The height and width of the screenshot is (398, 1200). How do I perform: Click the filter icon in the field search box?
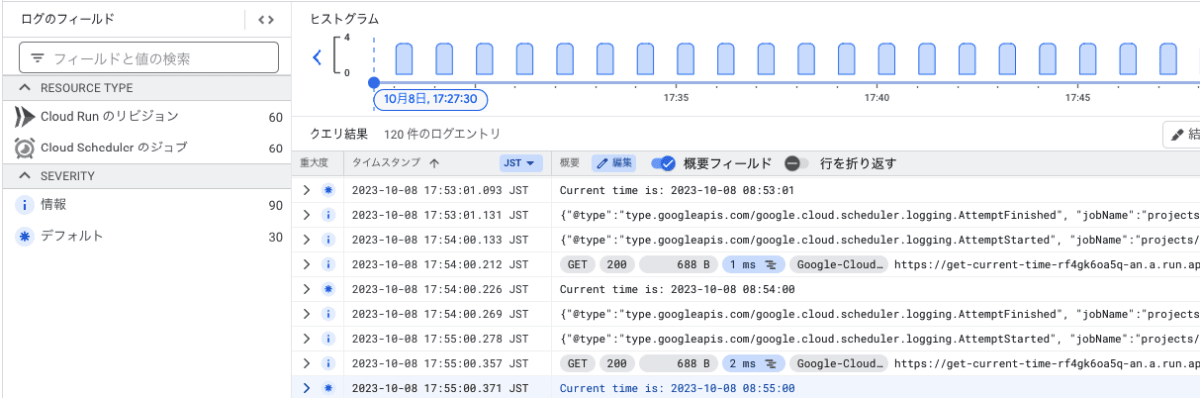(x=38, y=59)
